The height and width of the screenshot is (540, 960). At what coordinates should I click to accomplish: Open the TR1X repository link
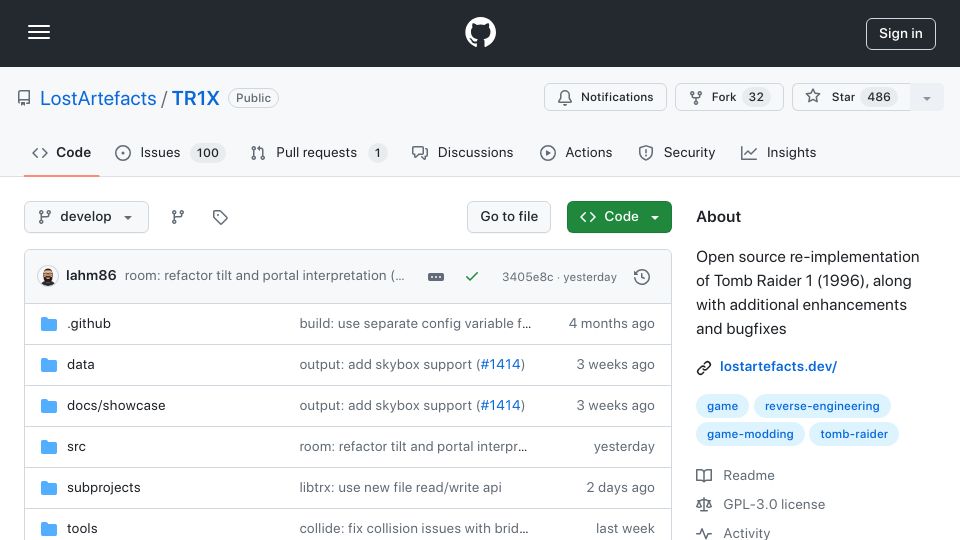(195, 98)
